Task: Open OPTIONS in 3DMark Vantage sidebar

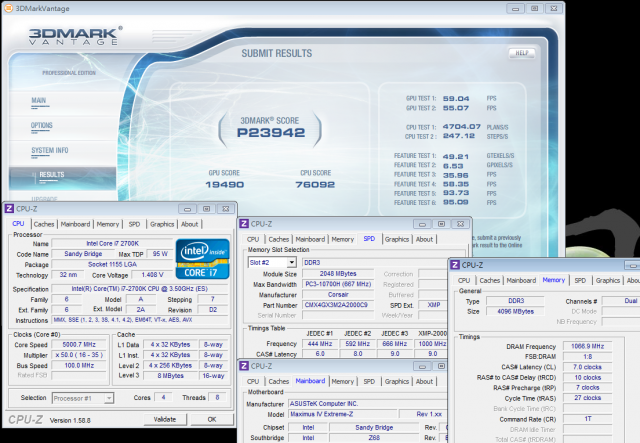Action: (x=42, y=125)
